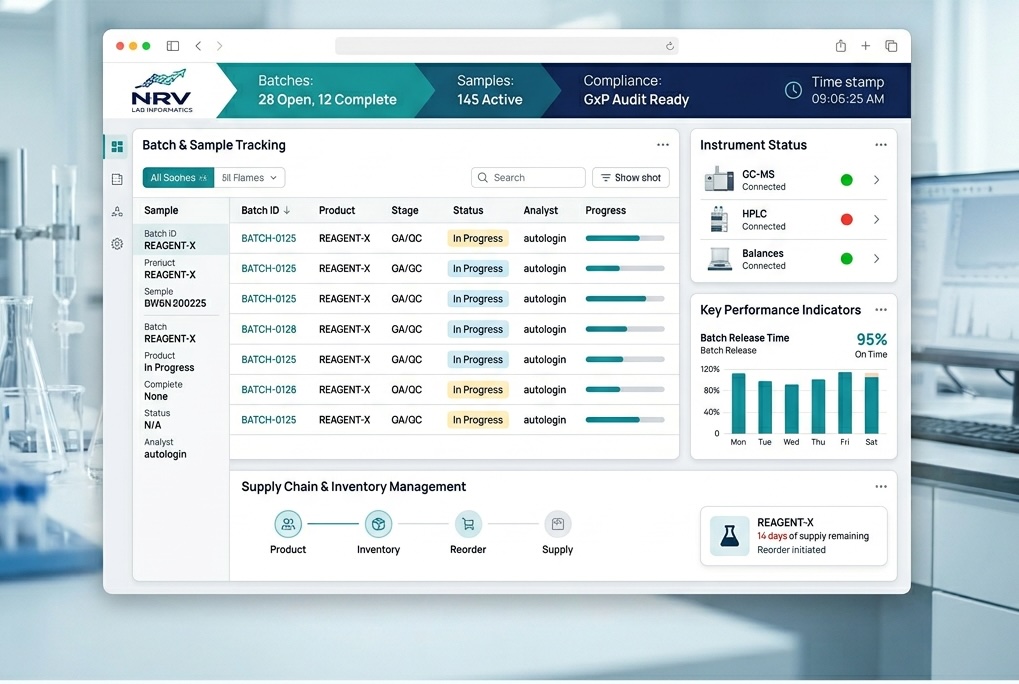Click into the Search input field

(528, 177)
